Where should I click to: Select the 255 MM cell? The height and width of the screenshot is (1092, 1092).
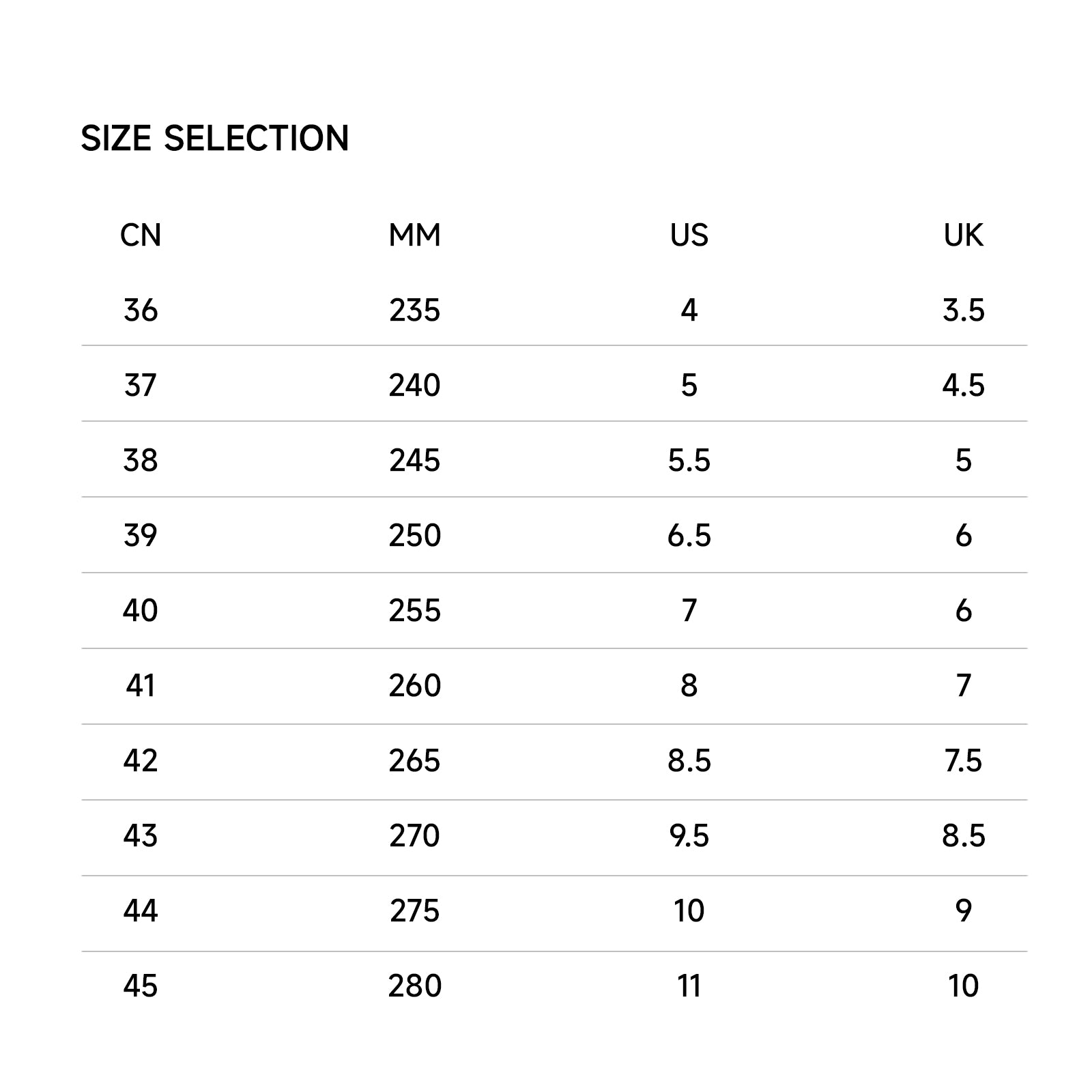(415, 611)
